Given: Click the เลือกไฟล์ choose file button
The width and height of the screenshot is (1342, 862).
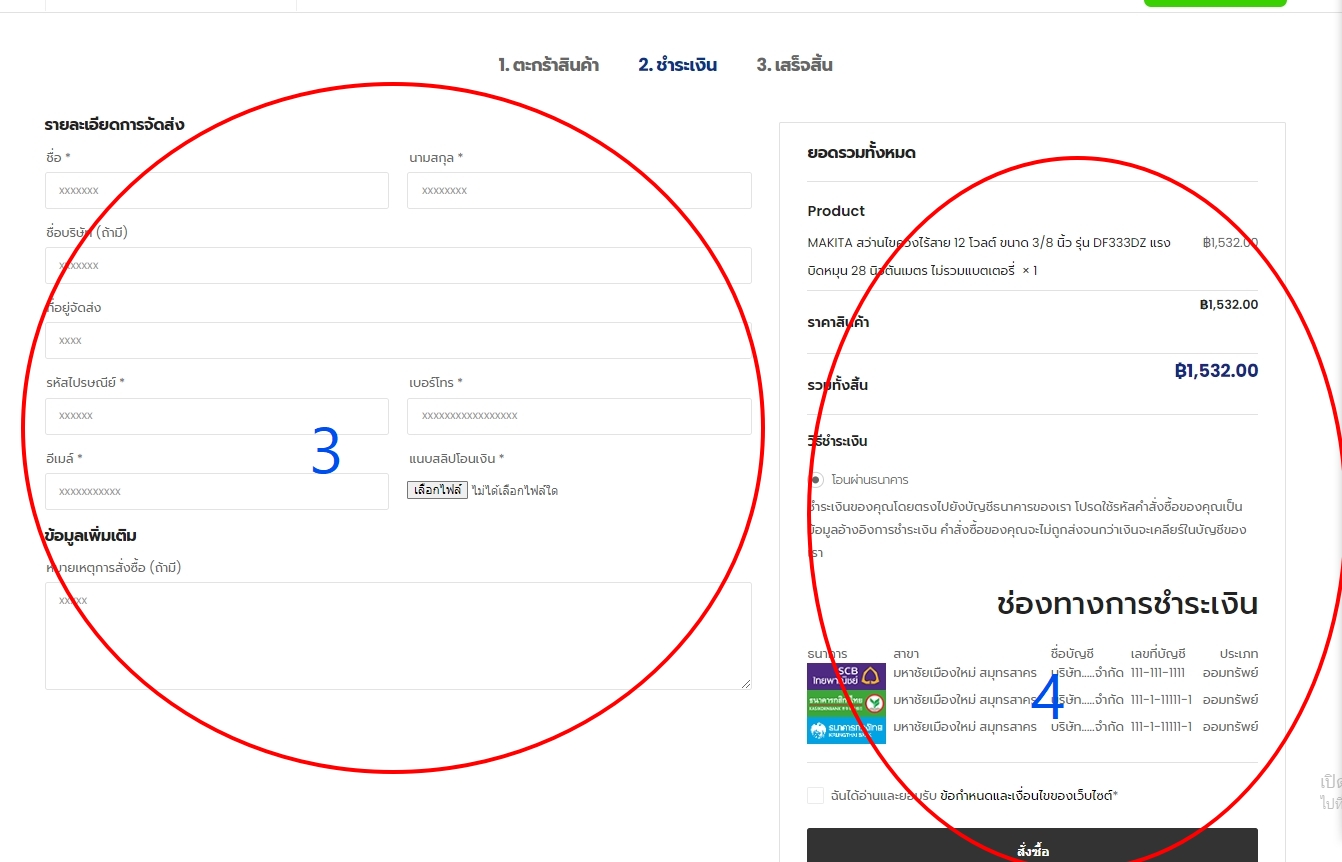Looking at the screenshot, I should click(x=437, y=490).
